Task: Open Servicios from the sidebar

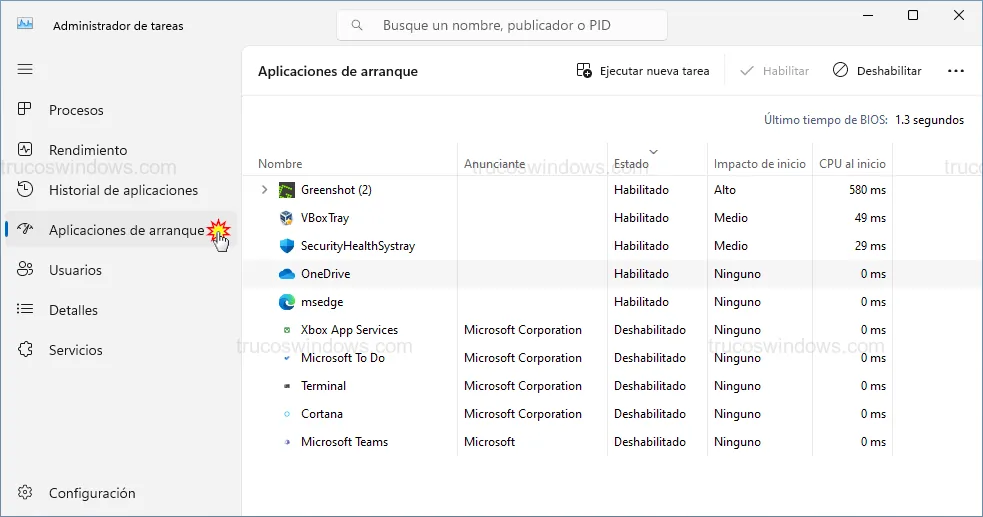Action: point(75,350)
